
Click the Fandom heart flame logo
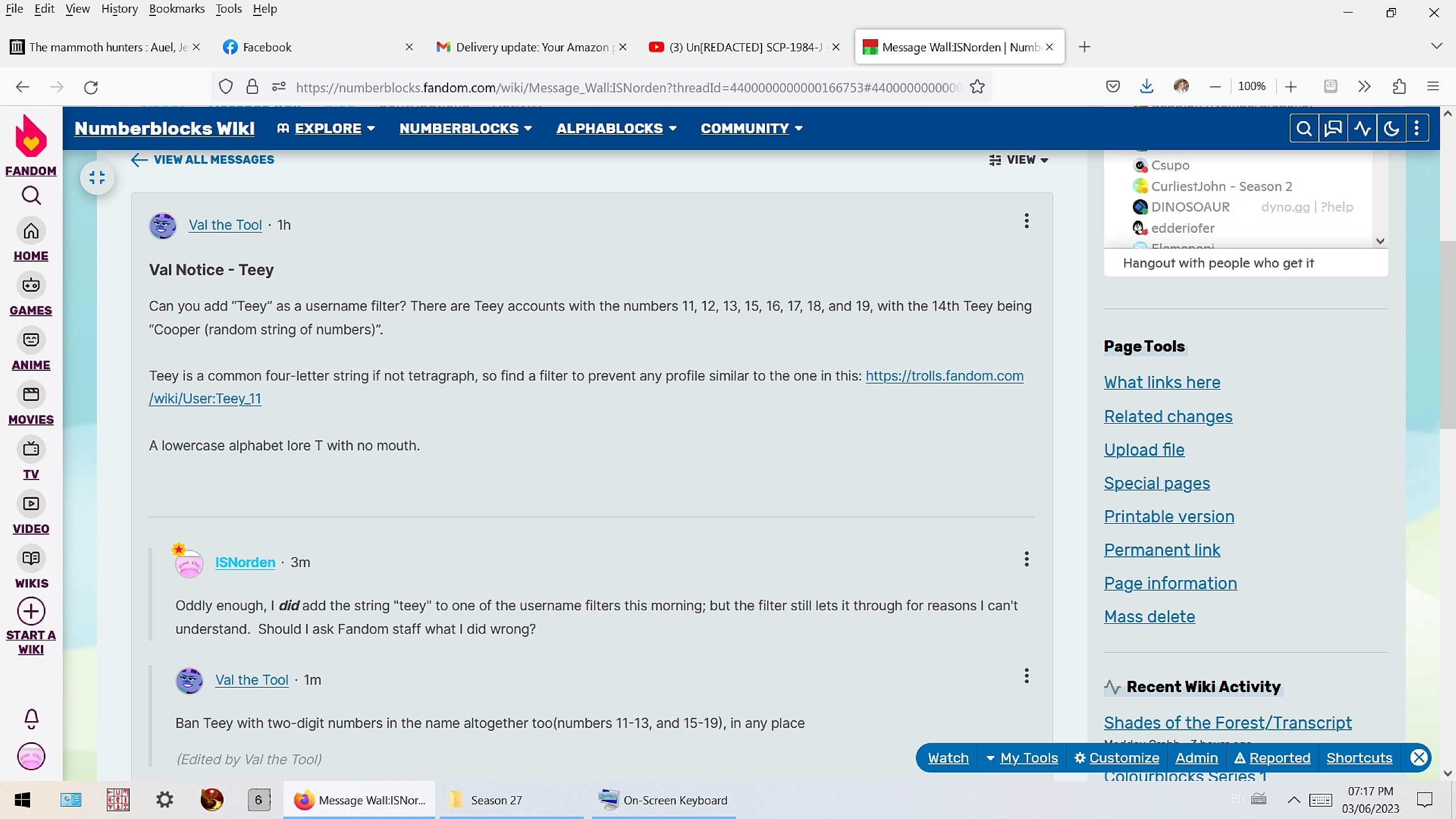(x=31, y=136)
